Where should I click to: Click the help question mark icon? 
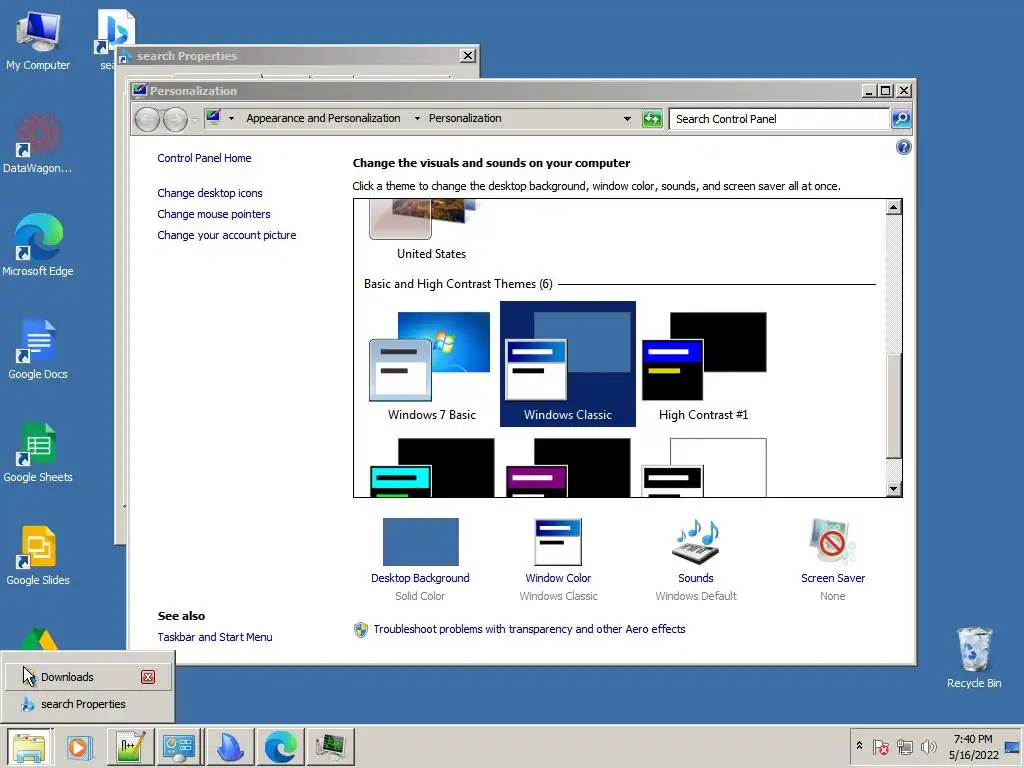pyautogui.click(x=903, y=147)
